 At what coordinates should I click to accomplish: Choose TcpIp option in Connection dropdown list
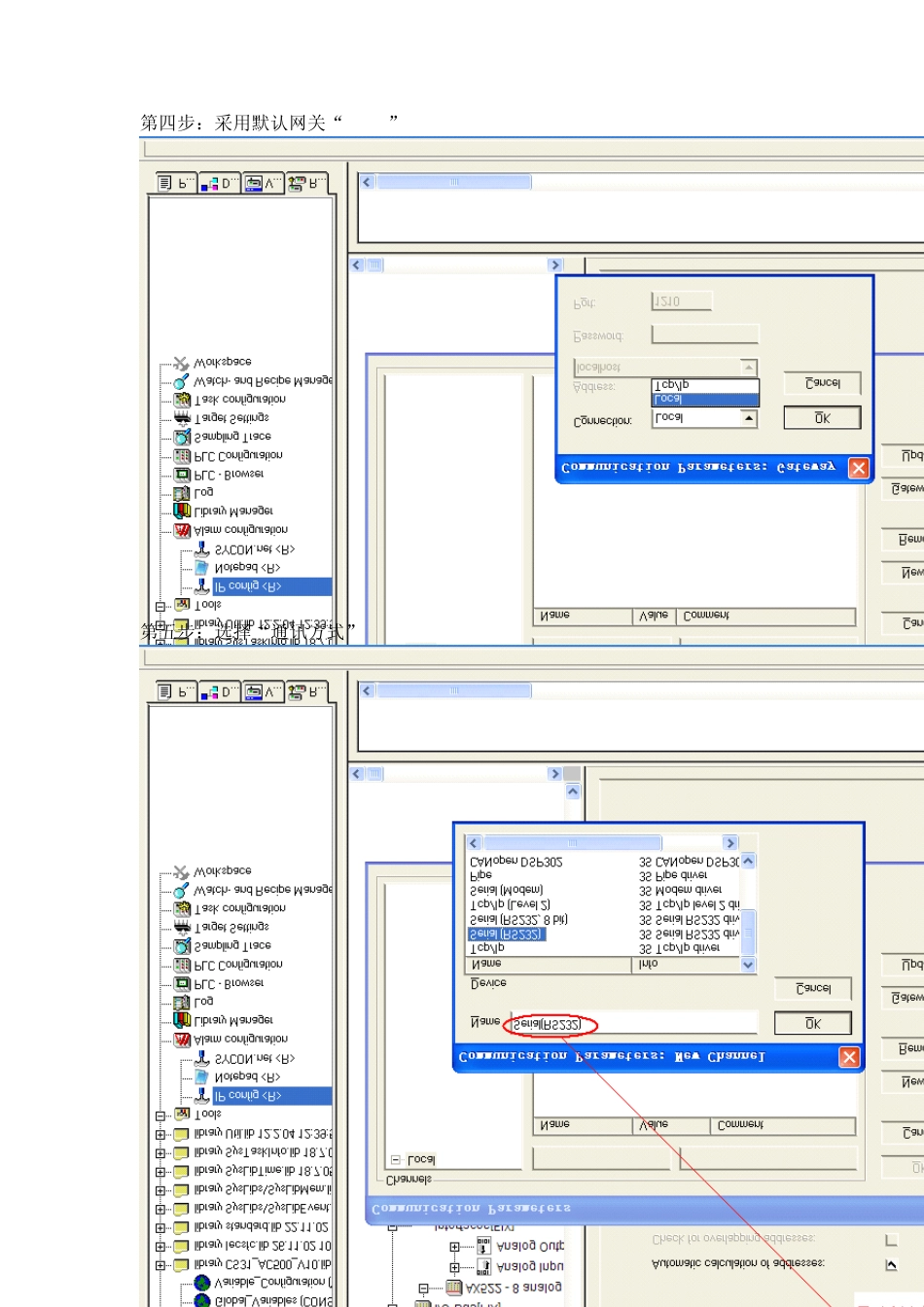pos(704,386)
